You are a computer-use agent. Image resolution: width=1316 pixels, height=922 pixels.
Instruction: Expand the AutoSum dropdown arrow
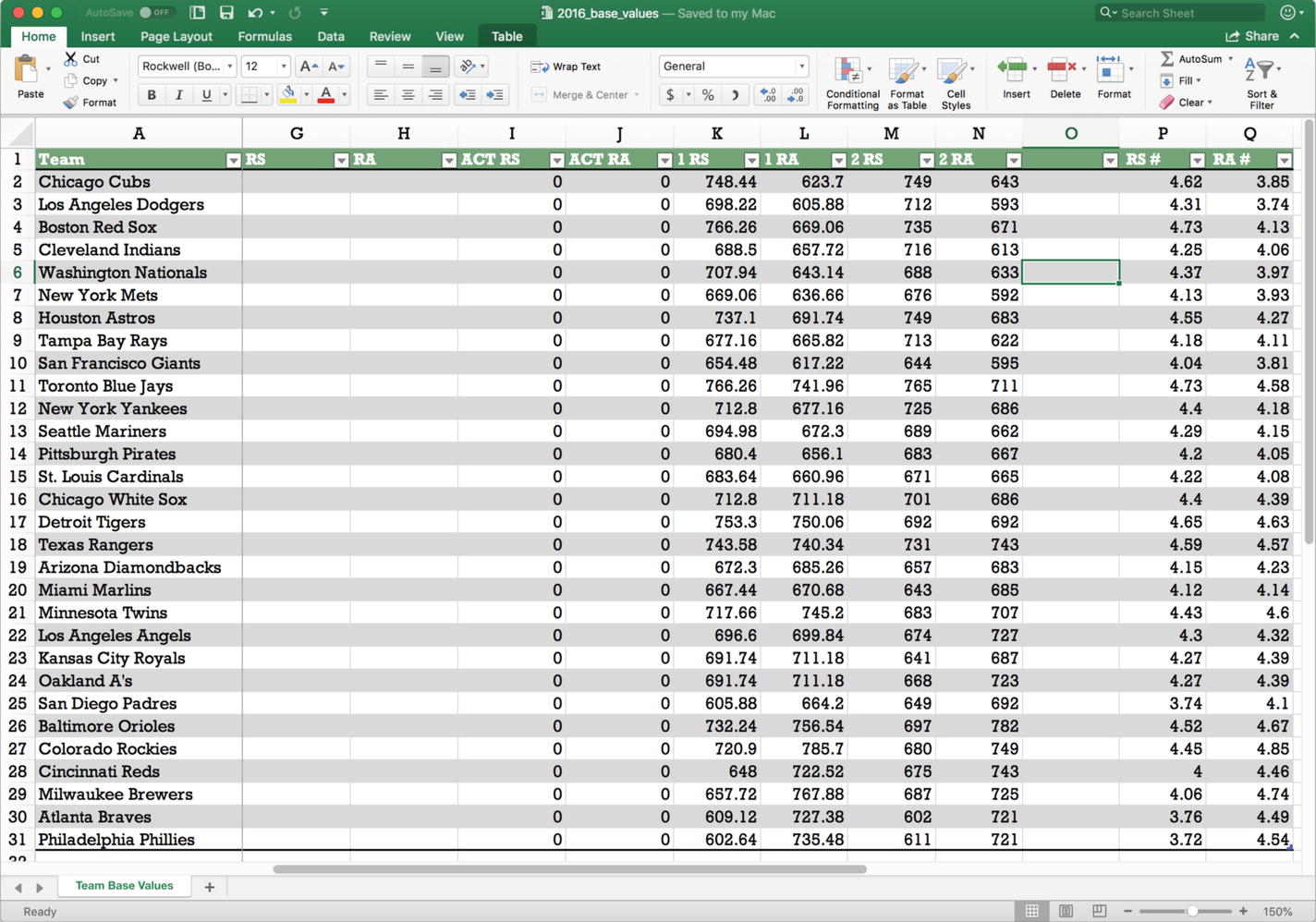coord(1230,58)
